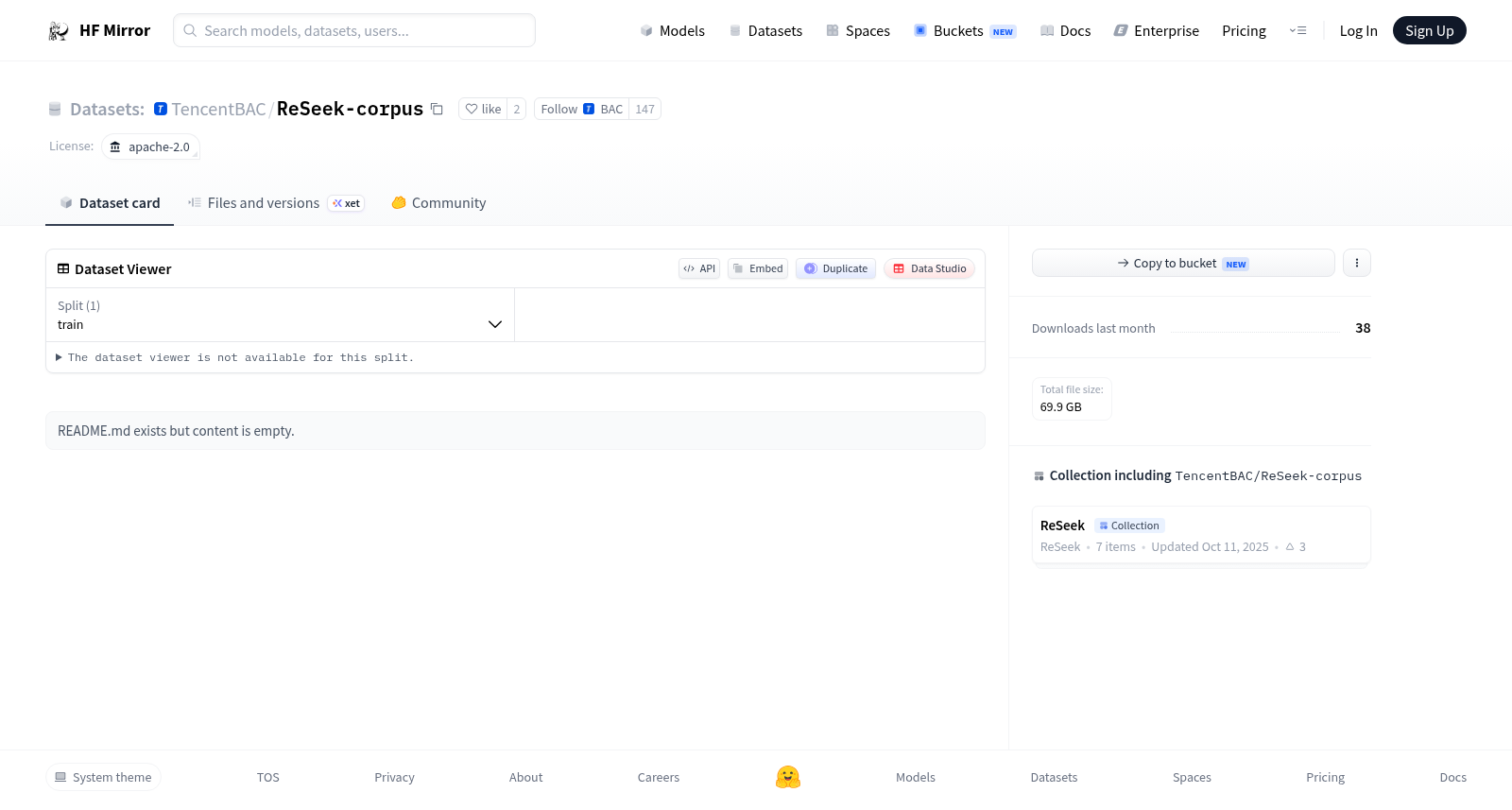This screenshot has width=1512, height=810.
Task: Open the Datasets footer link
Action: point(1054,777)
